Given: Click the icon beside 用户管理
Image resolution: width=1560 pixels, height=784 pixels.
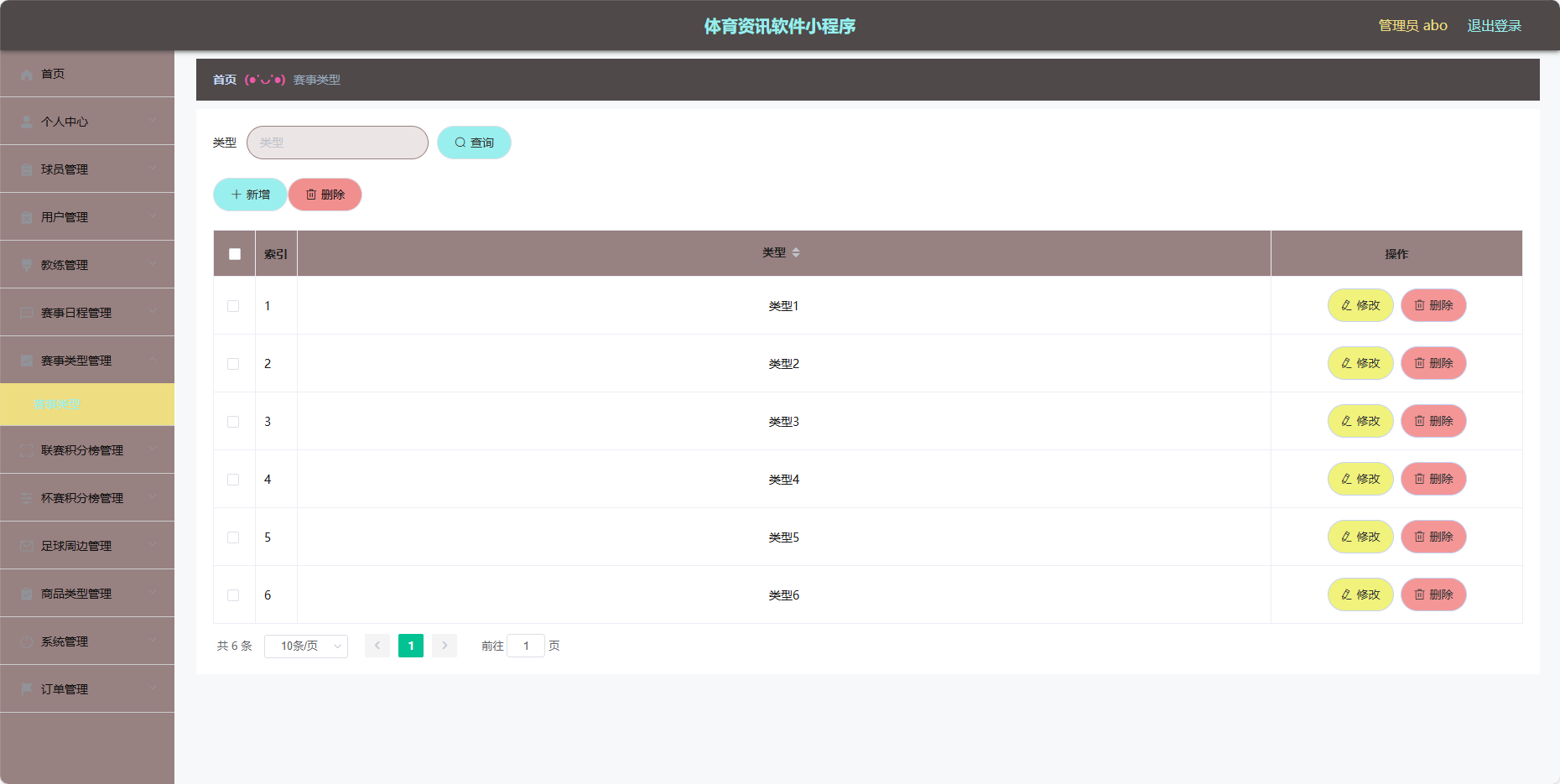Looking at the screenshot, I should 27,218.
